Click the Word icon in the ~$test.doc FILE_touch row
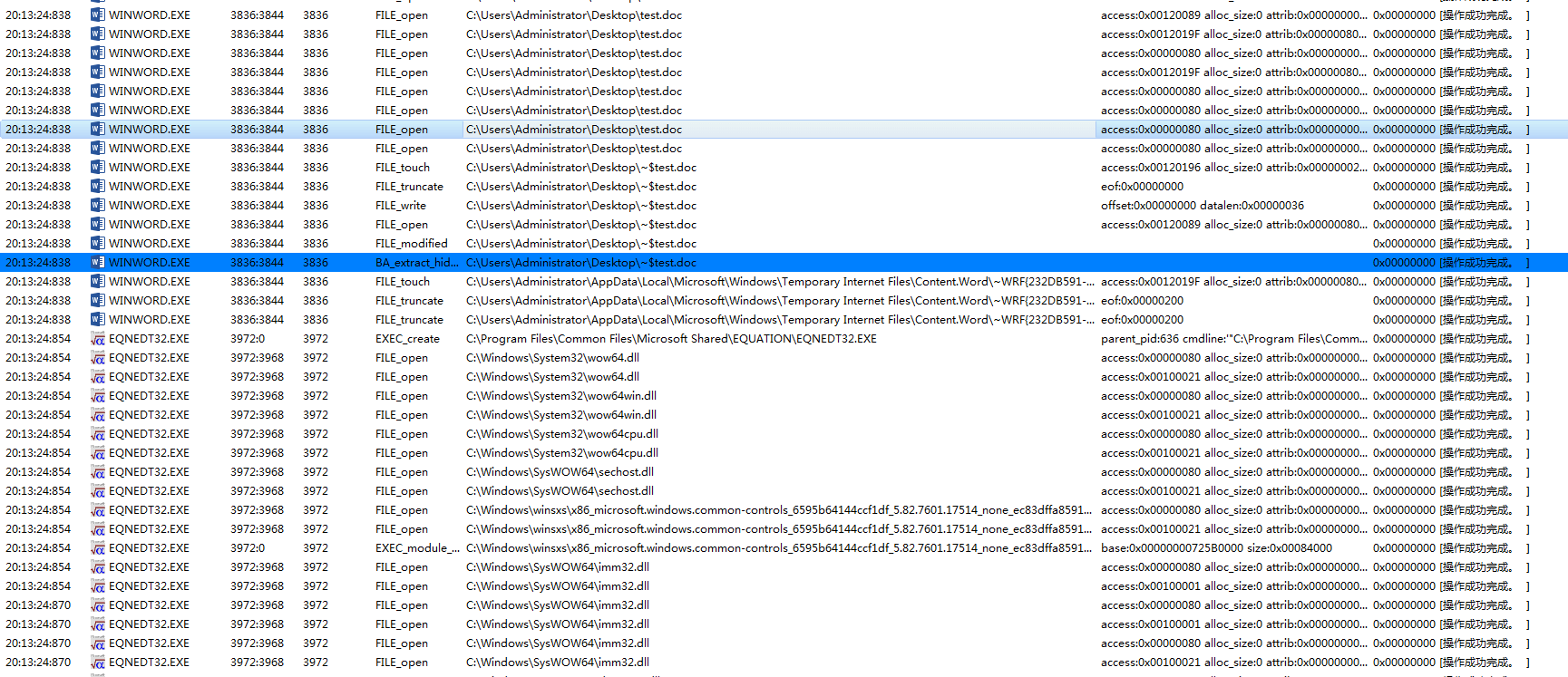Image resolution: width=1568 pixels, height=677 pixels. (97, 167)
